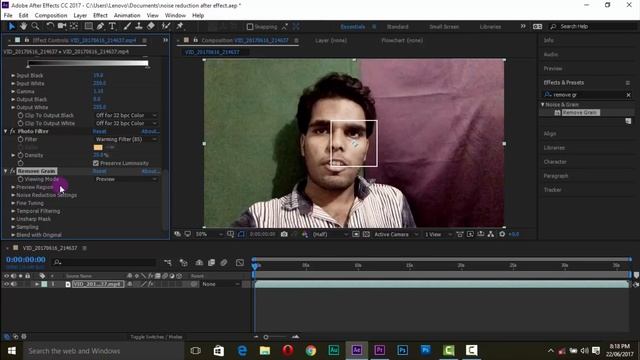Viewport: 640px width, 360px height.
Task: Open the Effect menu
Action: click(100, 16)
